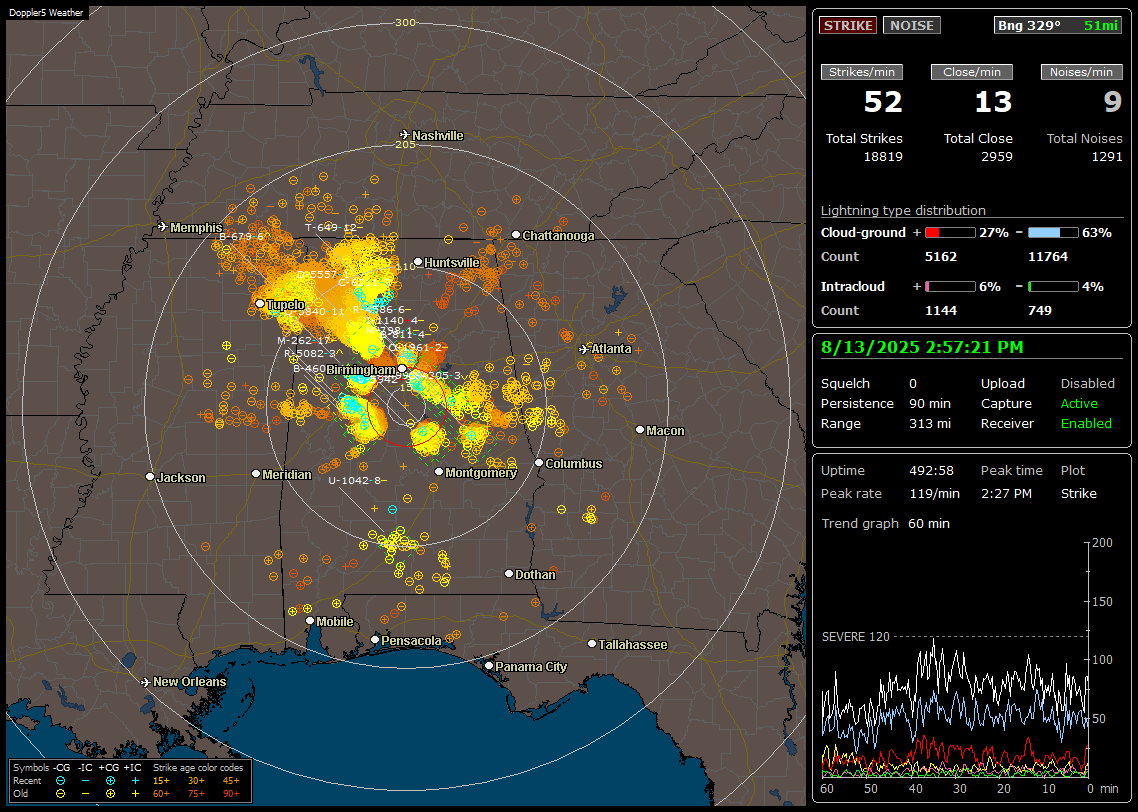Select the New Orleans airport icon
The width and height of the screenshot is (1138, 812).
145,682
